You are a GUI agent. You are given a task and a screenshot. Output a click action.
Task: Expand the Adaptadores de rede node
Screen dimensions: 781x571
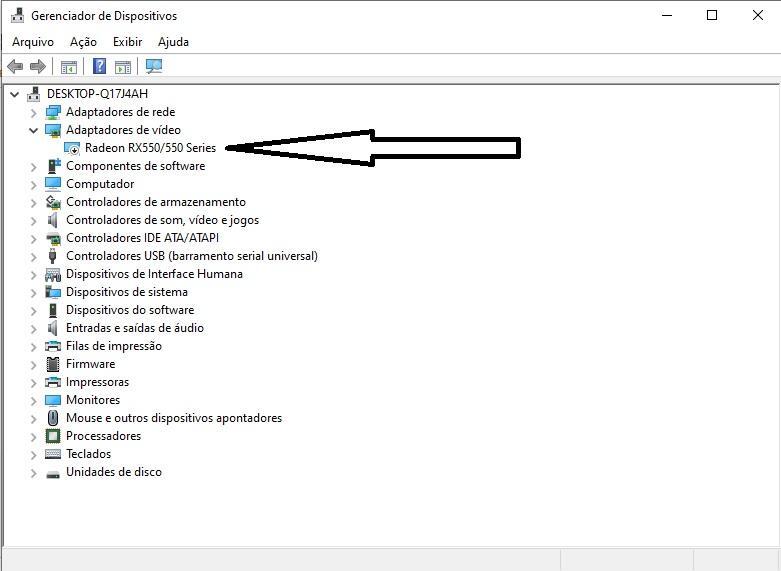coord(33,113)
